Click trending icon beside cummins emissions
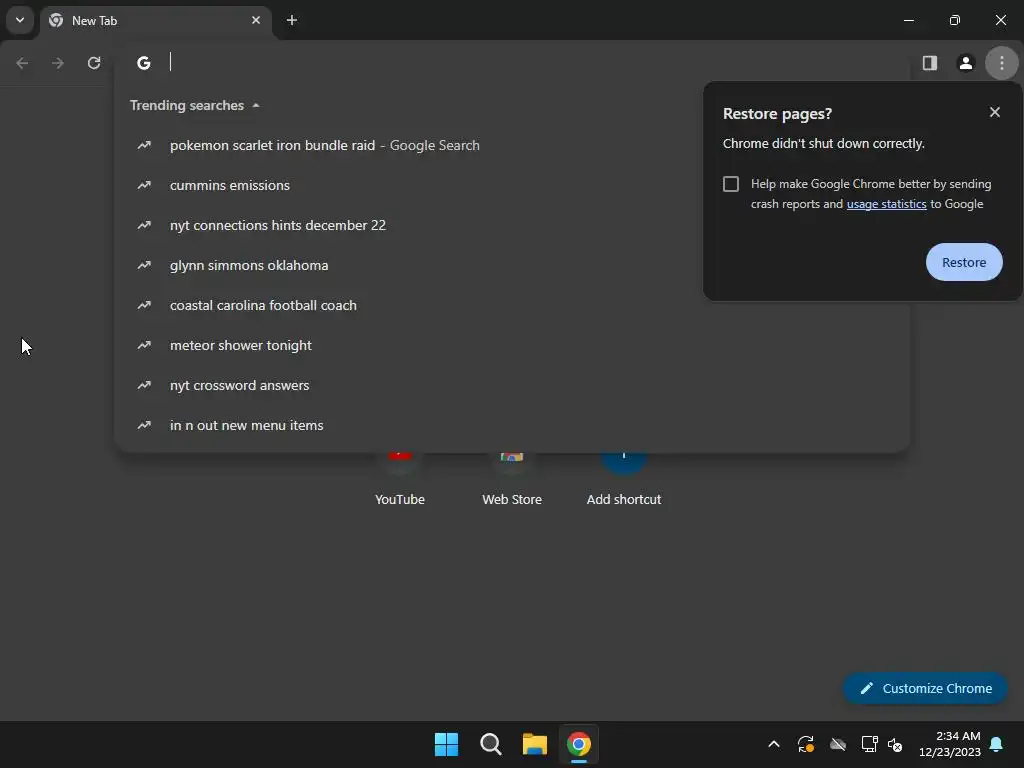Viewport: 1024px width, 768px height. click(x=144, y=185)
